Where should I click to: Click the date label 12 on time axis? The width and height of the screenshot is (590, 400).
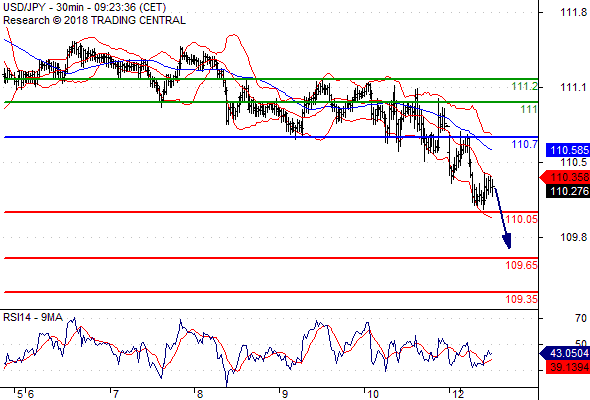[x=458, y=394]
